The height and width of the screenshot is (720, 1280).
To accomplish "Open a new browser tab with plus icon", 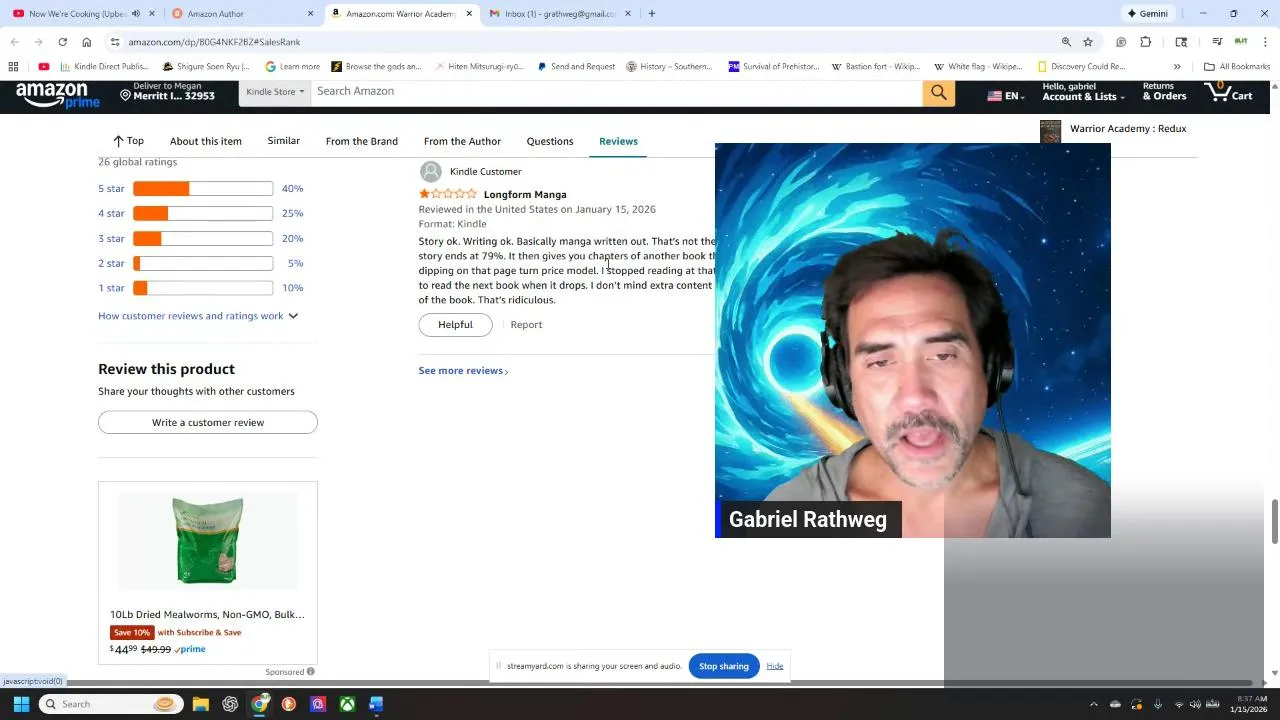I will tap(651, 14).
